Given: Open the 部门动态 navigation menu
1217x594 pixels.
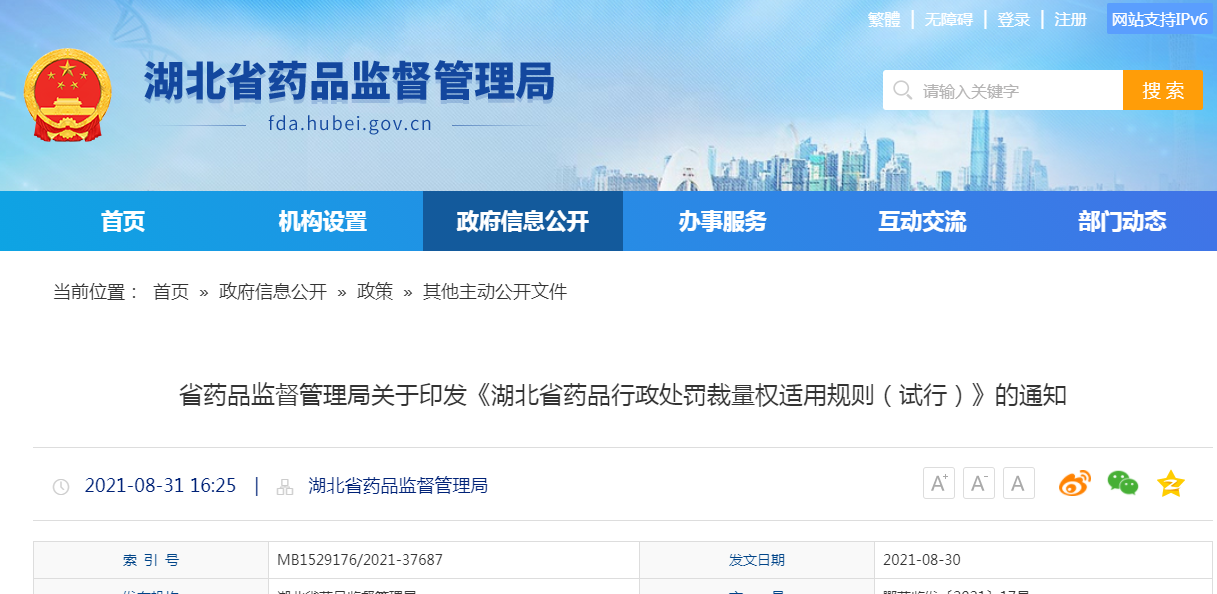Looking at the screenshot, I should coord(1120,221).
